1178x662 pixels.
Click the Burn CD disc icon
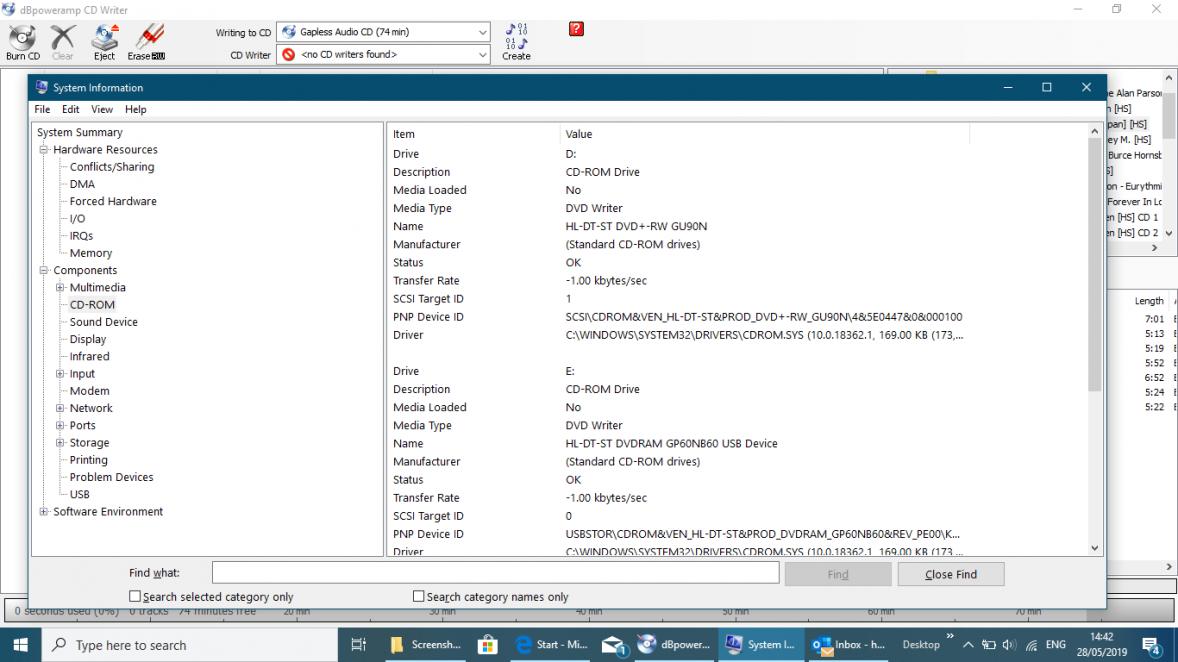[x=23, y=37]
